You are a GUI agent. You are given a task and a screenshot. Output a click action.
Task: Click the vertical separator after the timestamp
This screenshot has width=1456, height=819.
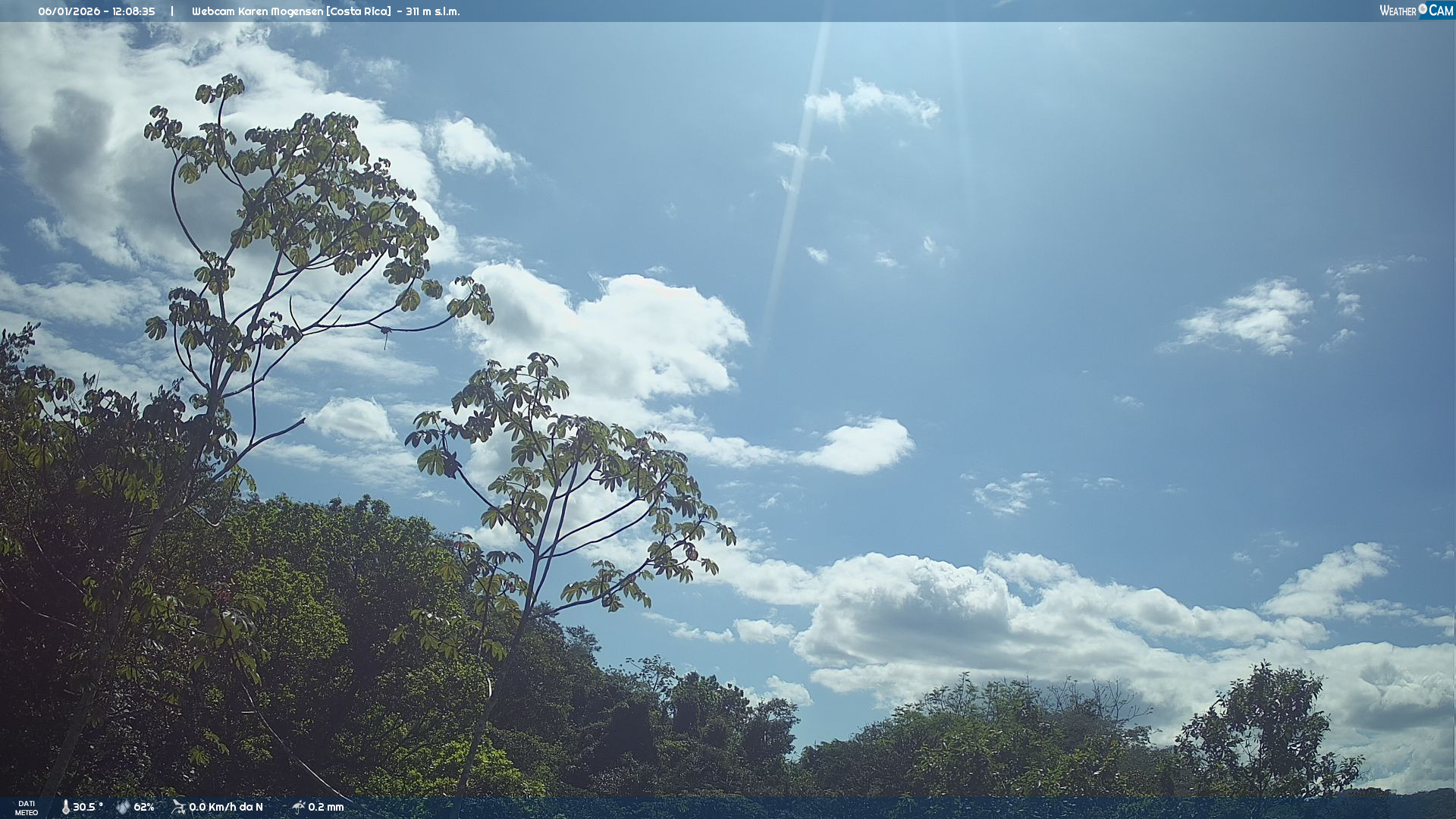coord(172,11)
